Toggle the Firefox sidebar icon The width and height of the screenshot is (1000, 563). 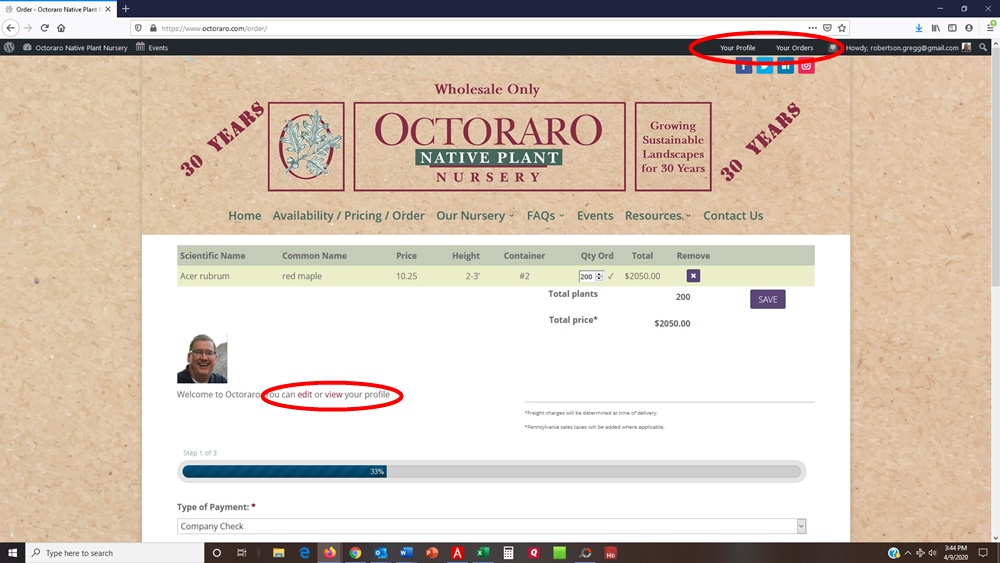(952, 28)
